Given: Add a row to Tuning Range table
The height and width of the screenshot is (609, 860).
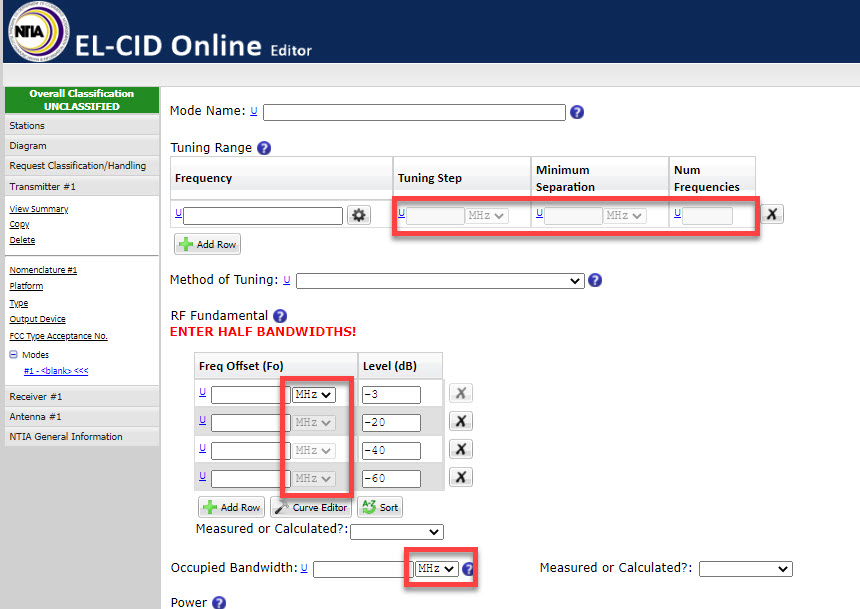Looking at the screenshot, I should [x=207, y=244].
